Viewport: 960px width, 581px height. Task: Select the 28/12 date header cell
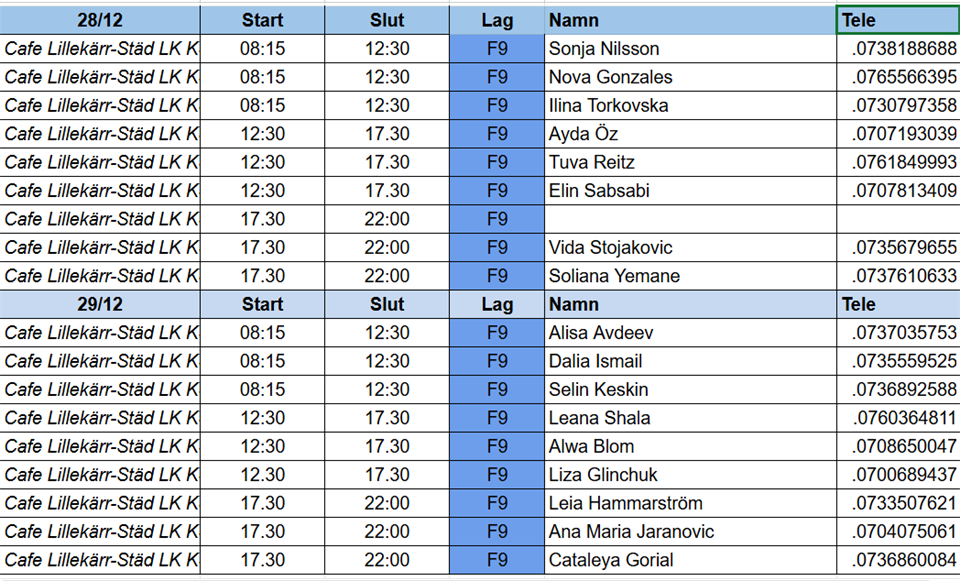click(x=100, y=20)
